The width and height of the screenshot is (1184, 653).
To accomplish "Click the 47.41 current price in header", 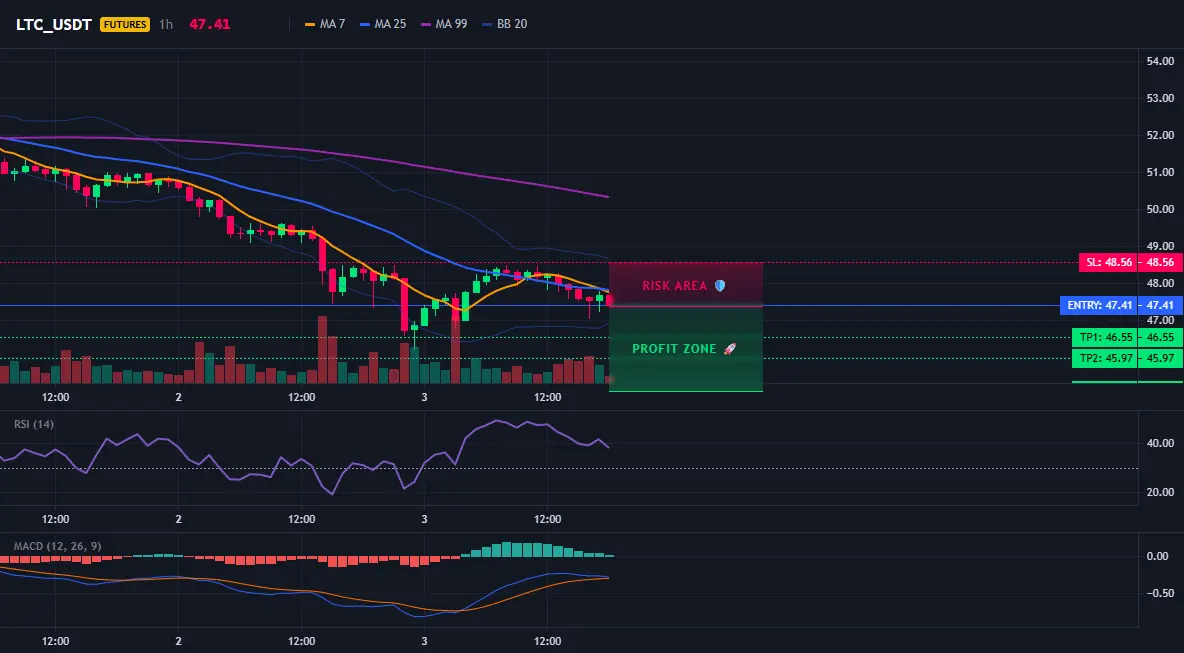I will 210,24.
